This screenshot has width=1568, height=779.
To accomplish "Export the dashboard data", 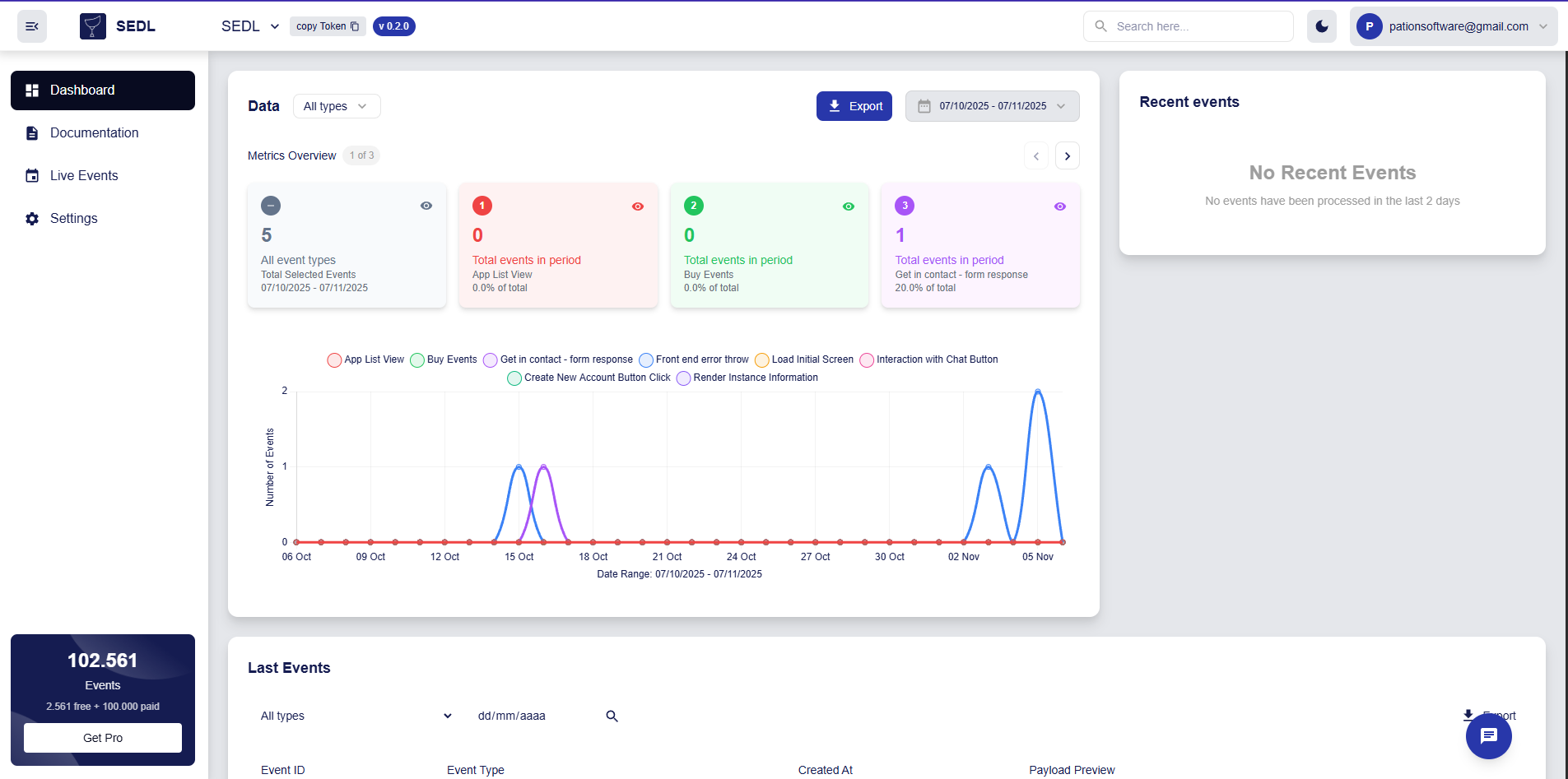I will [854, 105].
